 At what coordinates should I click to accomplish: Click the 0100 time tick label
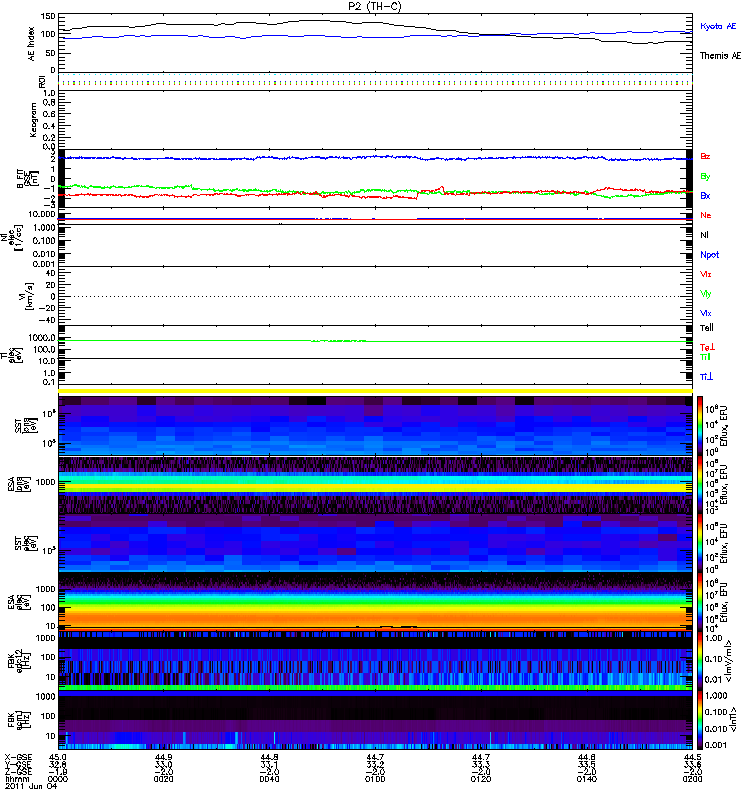tap(376, 780)
